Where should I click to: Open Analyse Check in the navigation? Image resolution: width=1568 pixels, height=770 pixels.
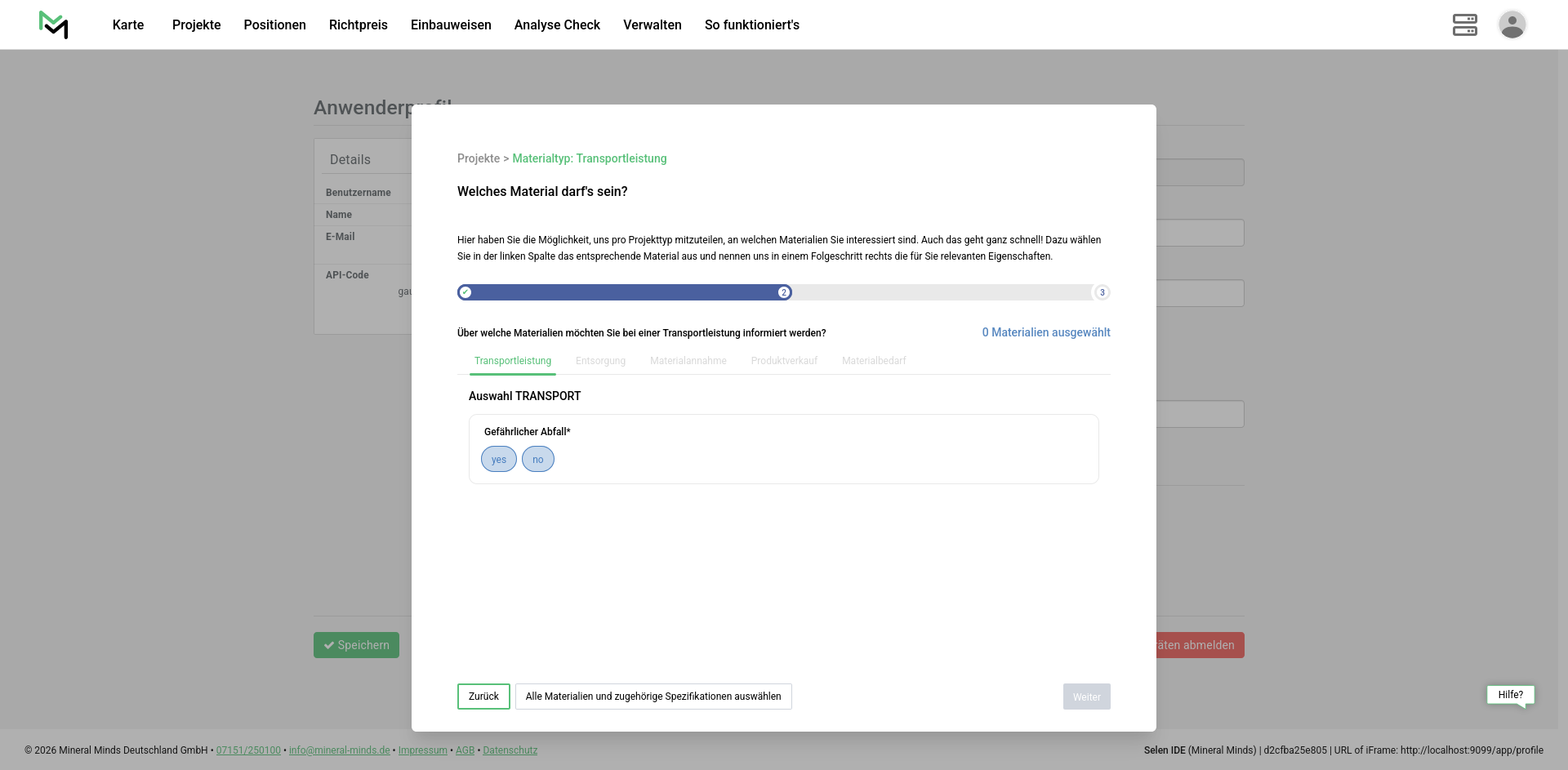click(x=557, y=24)
